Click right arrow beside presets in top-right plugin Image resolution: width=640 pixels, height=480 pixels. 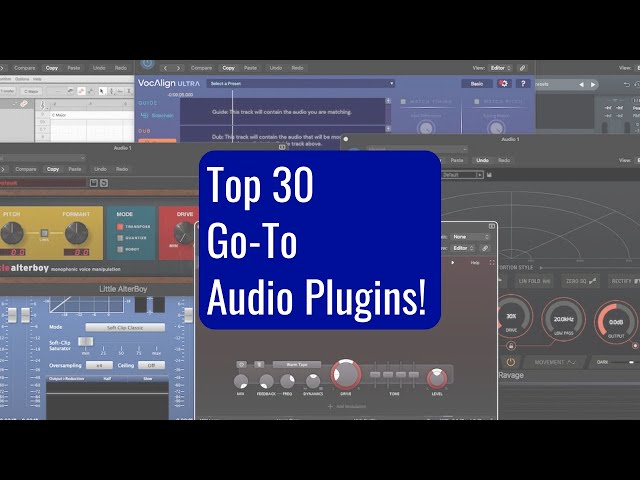coord(593,84)
